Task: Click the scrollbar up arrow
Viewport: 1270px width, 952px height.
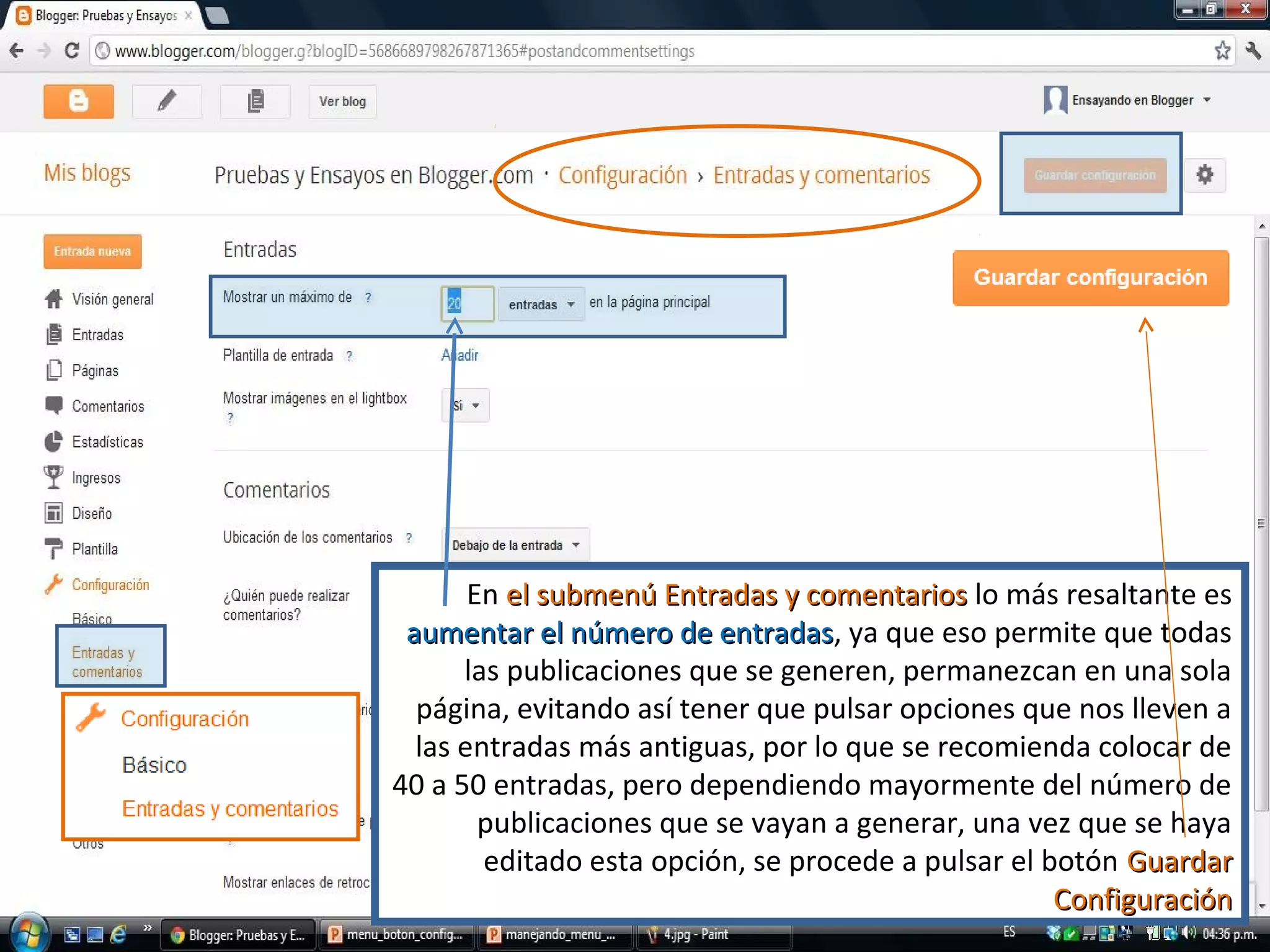Action: pos(1261,226)
